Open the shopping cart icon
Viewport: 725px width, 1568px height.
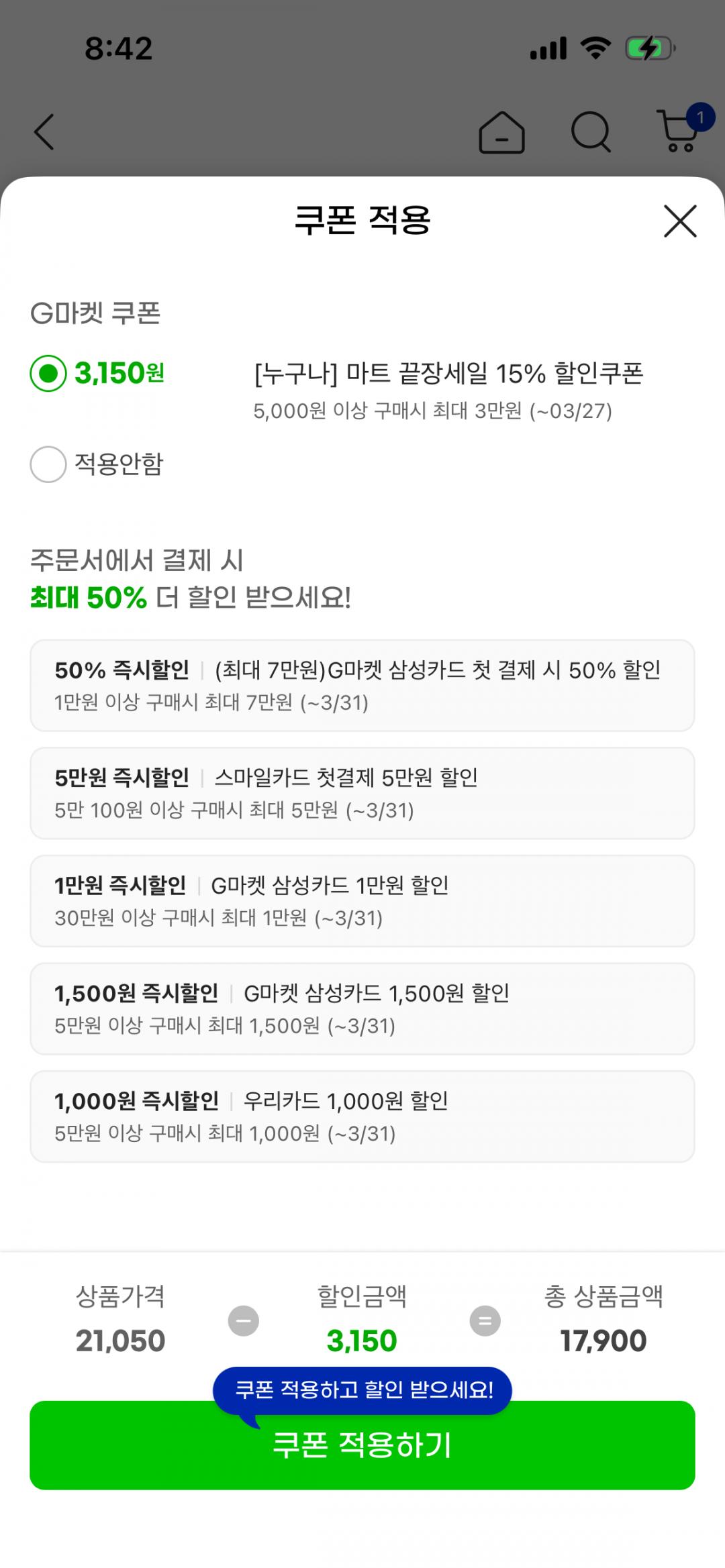point(679,131)
